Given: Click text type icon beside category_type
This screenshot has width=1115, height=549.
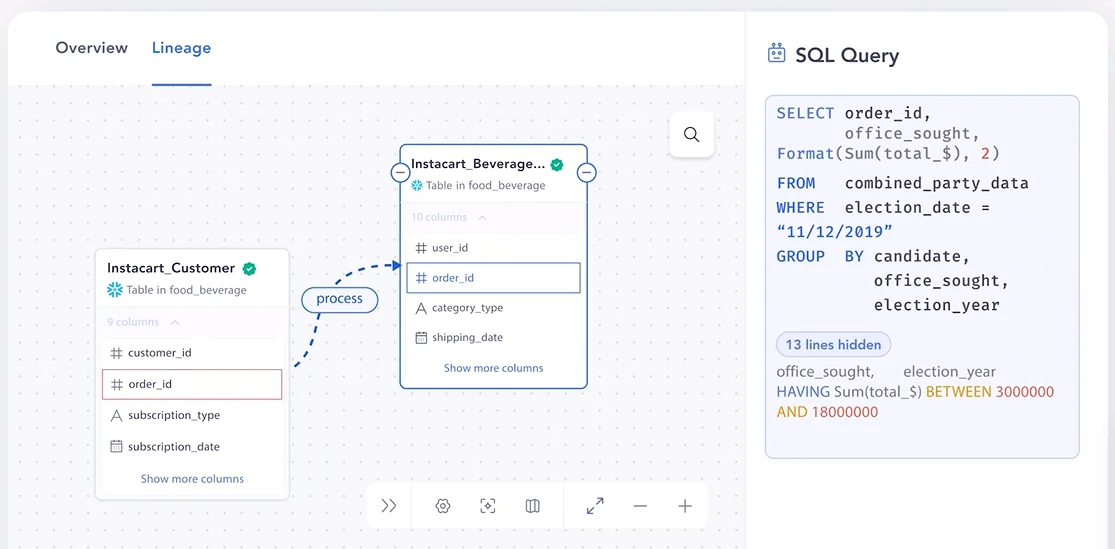Looking at the screenshot, I should (421, 308).
